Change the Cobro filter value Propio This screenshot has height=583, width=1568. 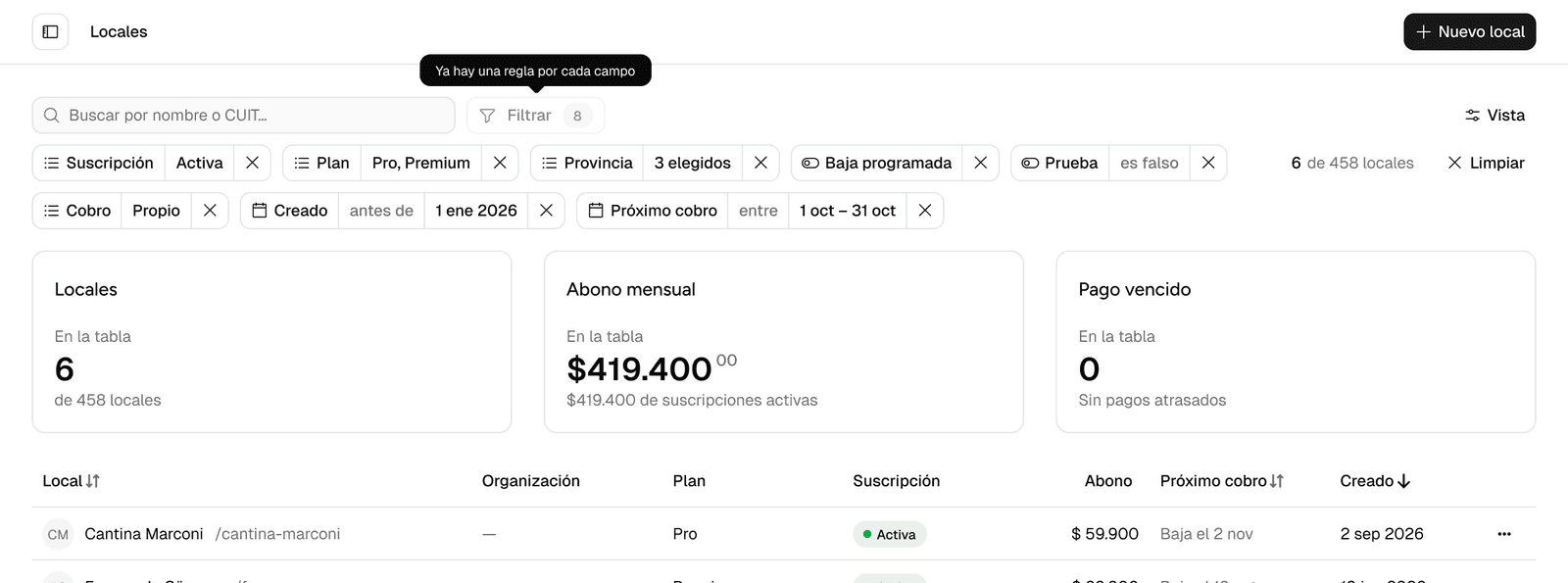157,211
